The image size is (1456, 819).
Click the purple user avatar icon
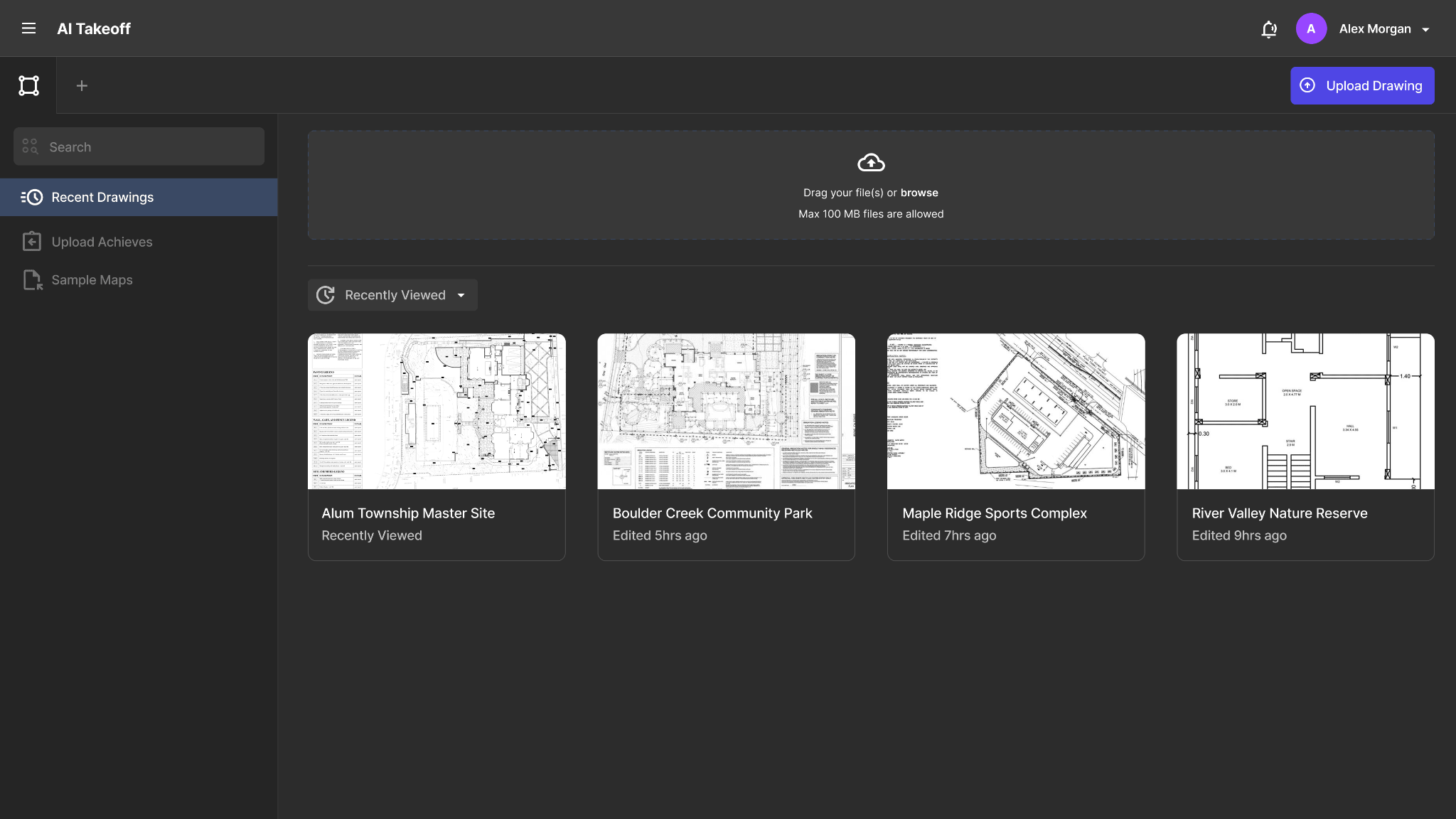click(1311, 28)
